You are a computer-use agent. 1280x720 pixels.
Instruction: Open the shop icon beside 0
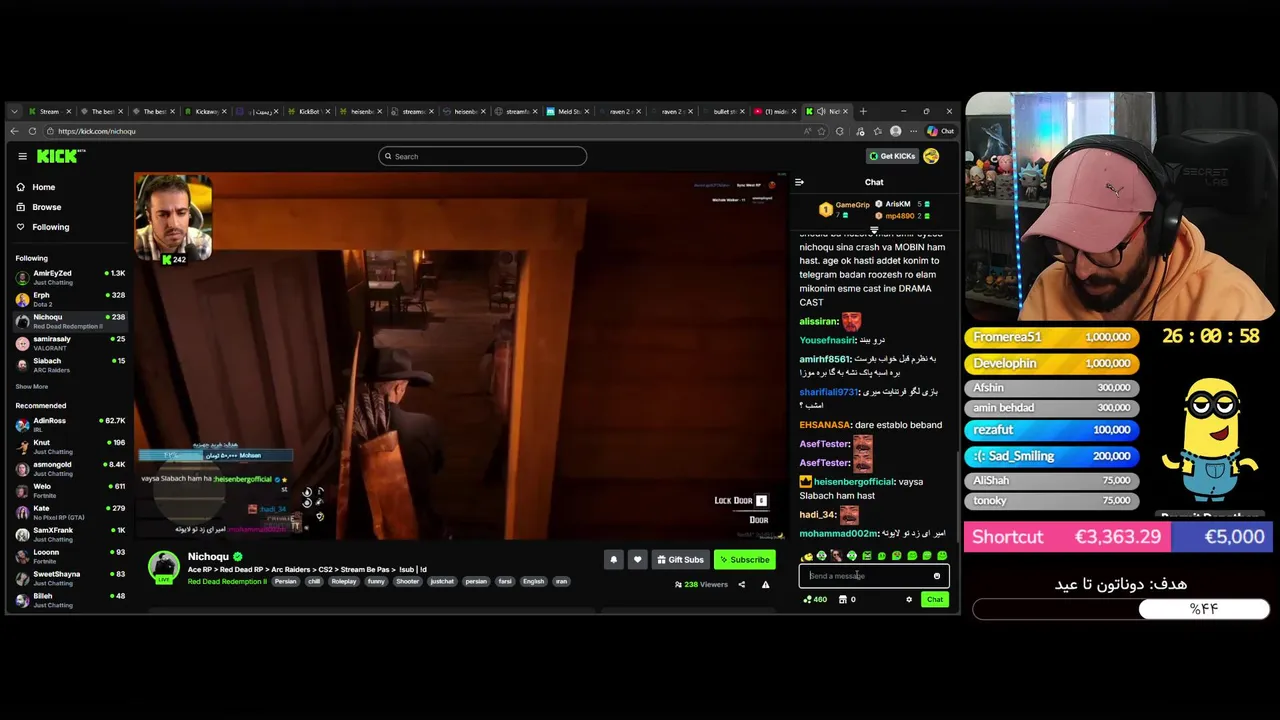pyautogui.click(x=842, y=599)
